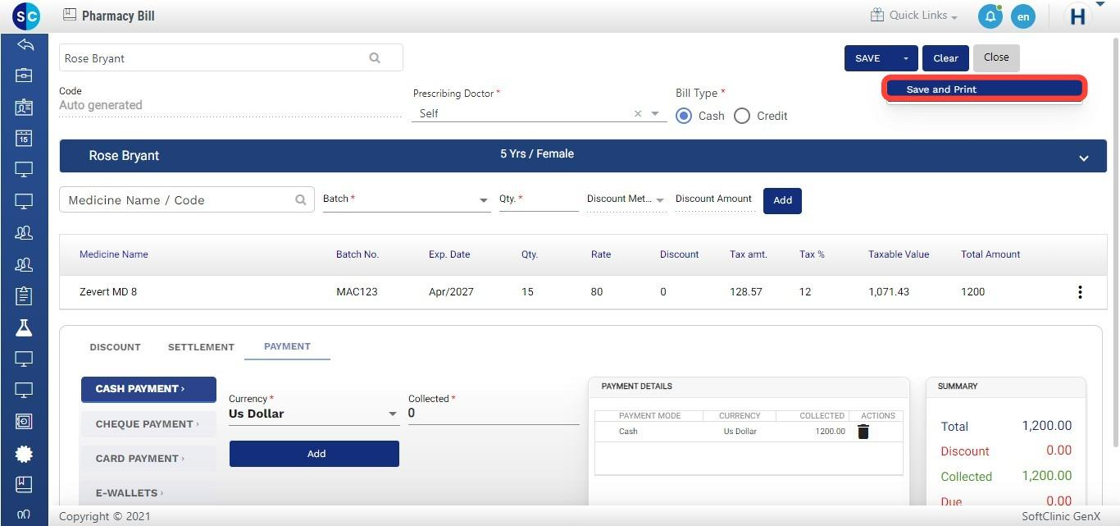Open three-dot menu for Zevert MD 8
1120x526 pixels.
pyautogui.click(x=1080, y=292)
